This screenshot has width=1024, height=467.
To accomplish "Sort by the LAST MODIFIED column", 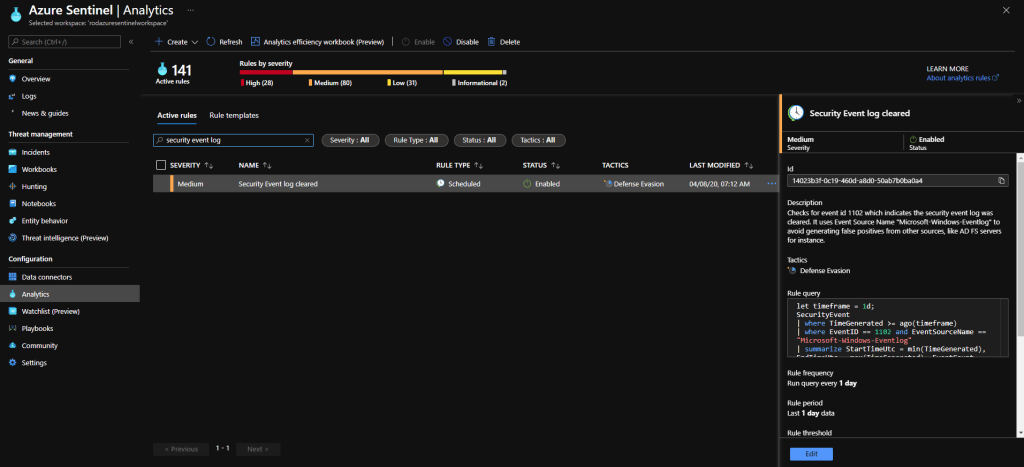I will click(721, 165).
